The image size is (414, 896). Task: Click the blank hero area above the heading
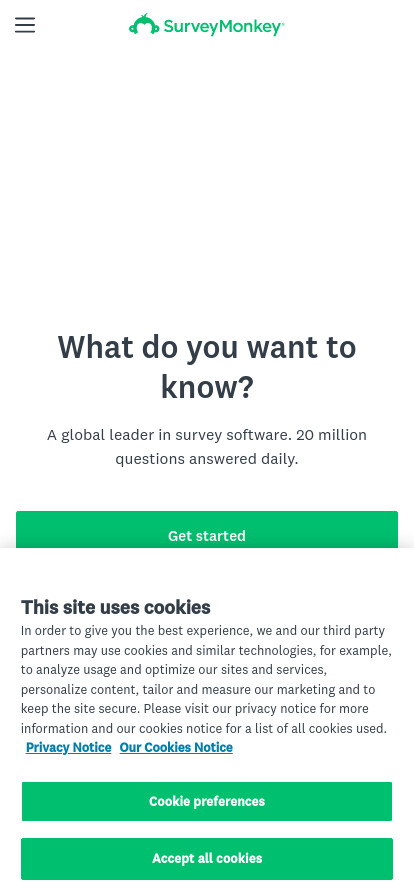click(207, 183)
